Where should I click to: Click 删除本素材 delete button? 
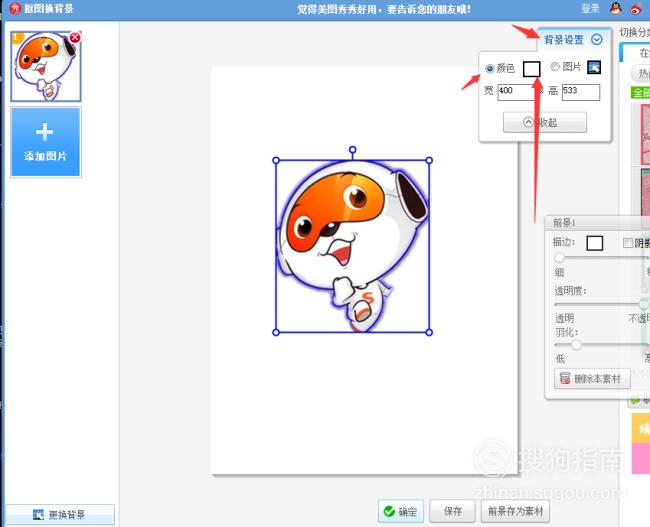592,379
